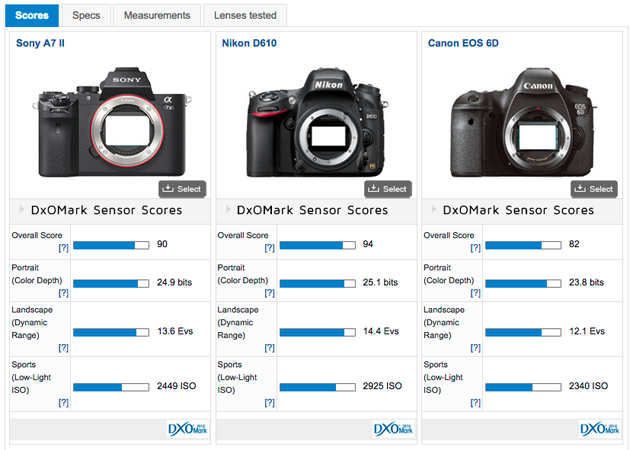The image size is (630, 450).
Task: Click 'Overall Score' label in Canon EOS 6D column
Action: pyautogui.click(x=449, y=235)
